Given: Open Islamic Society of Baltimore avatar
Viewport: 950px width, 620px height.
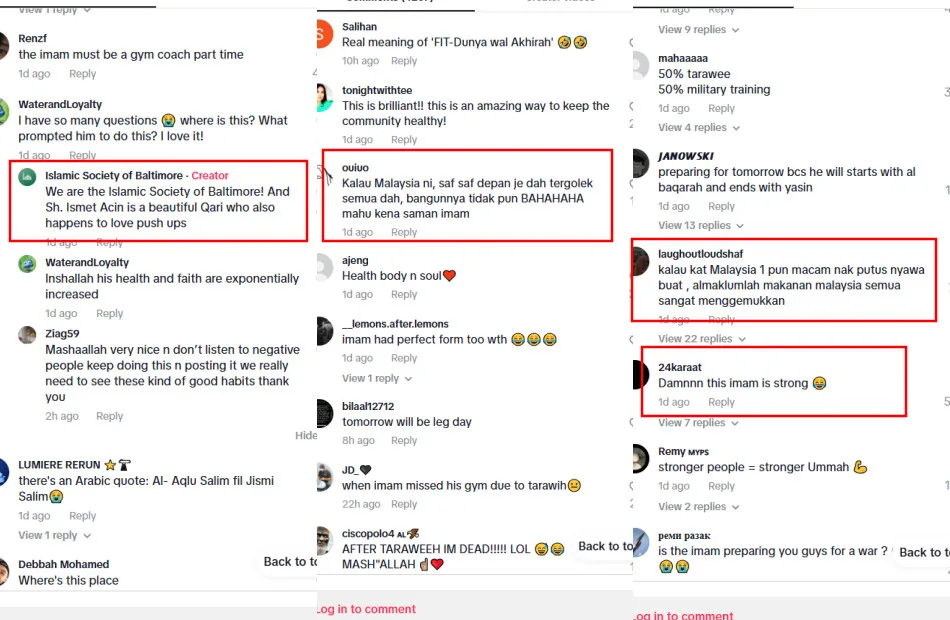Looking at the screenshot, I should 27,177.
